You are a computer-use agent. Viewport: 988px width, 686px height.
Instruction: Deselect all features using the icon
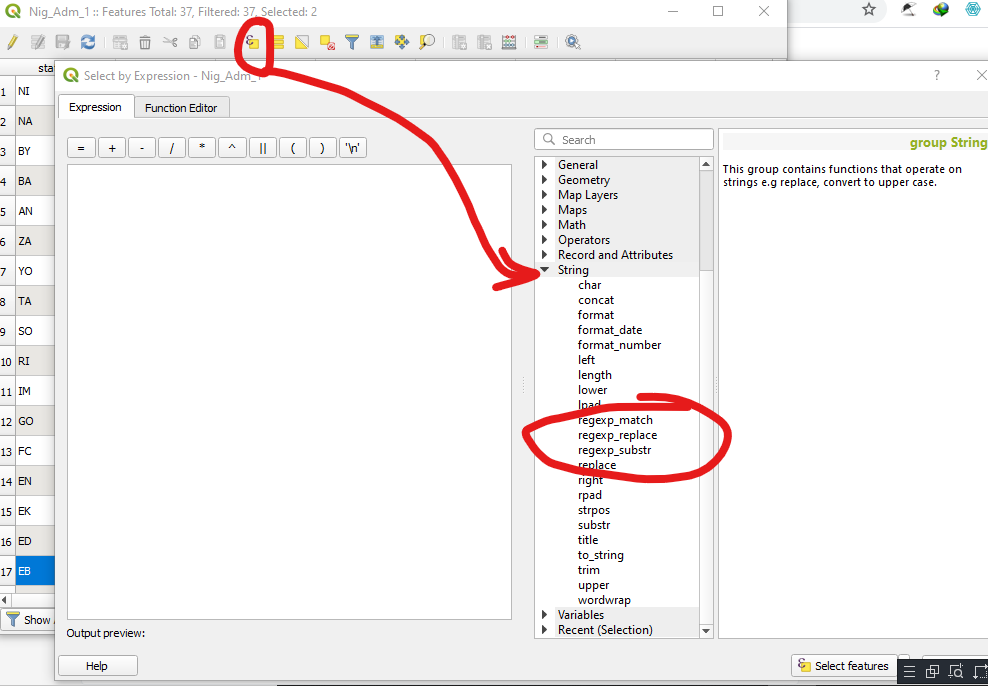point(328,42)
